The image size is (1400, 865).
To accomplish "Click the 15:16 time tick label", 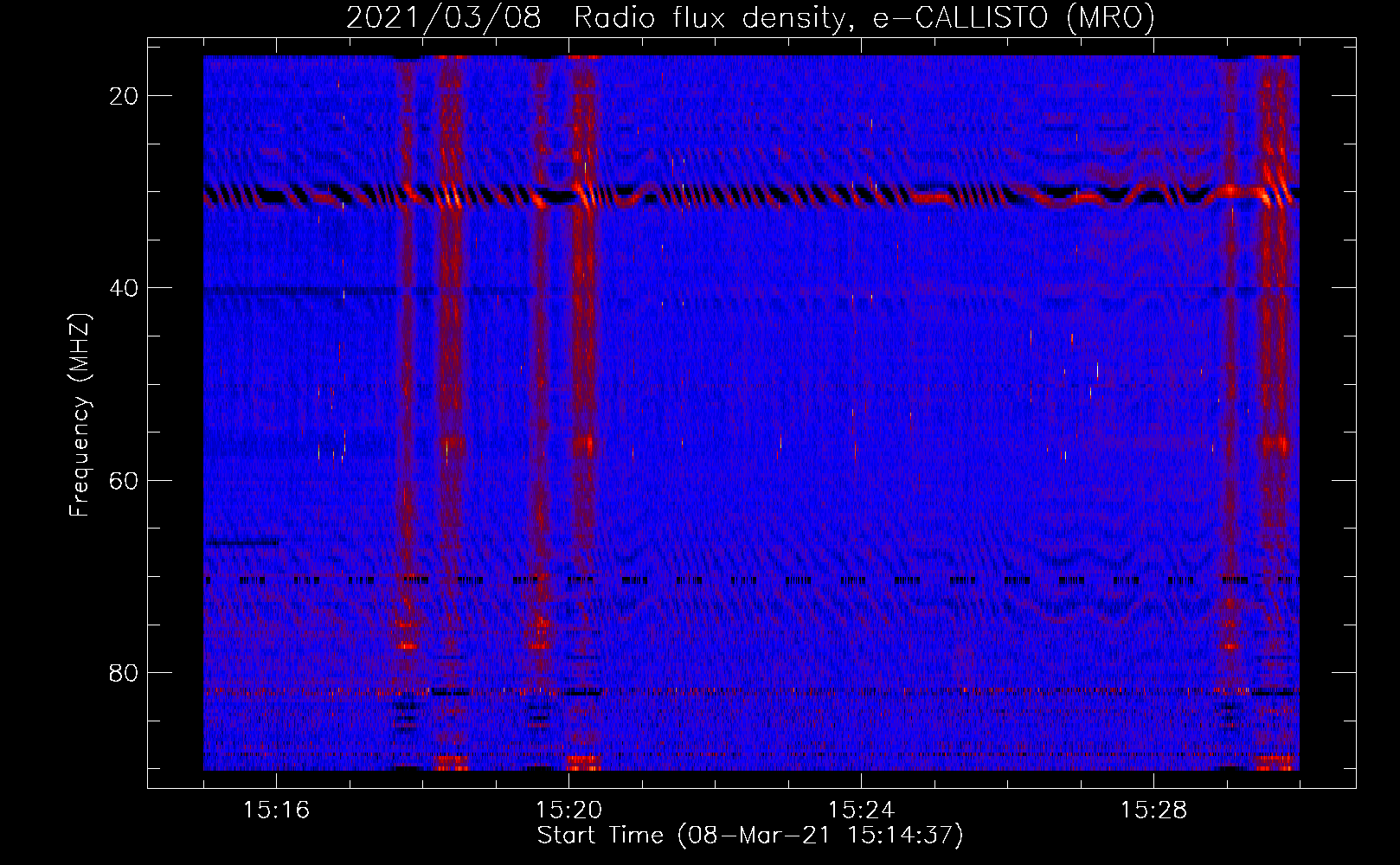I will click(x=276, y=811).
